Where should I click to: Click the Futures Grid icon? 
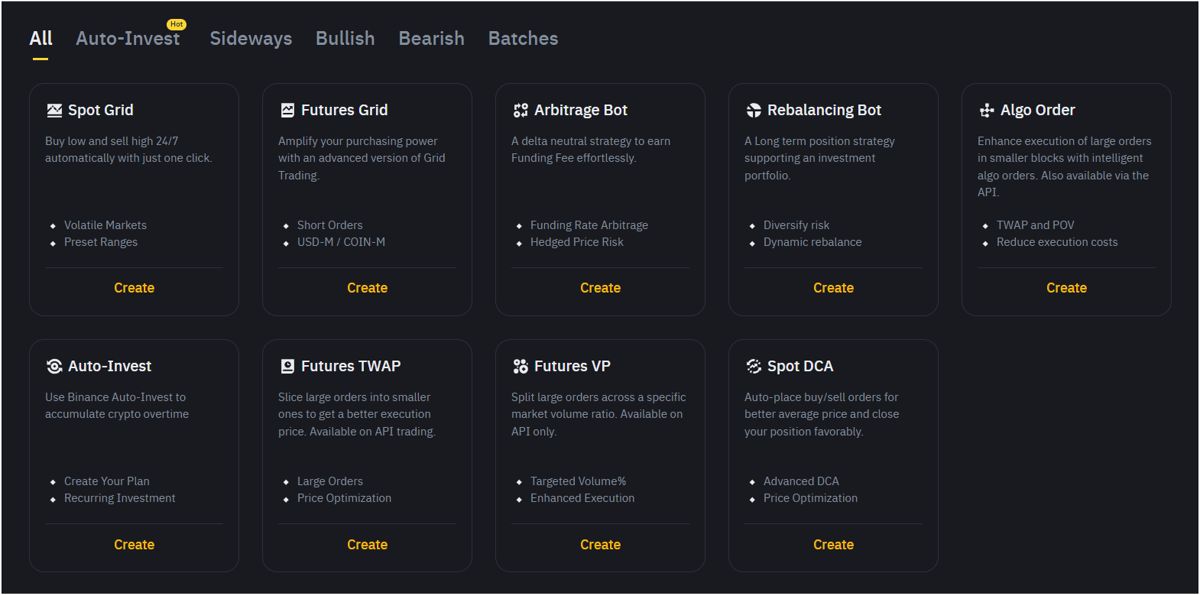287,110
